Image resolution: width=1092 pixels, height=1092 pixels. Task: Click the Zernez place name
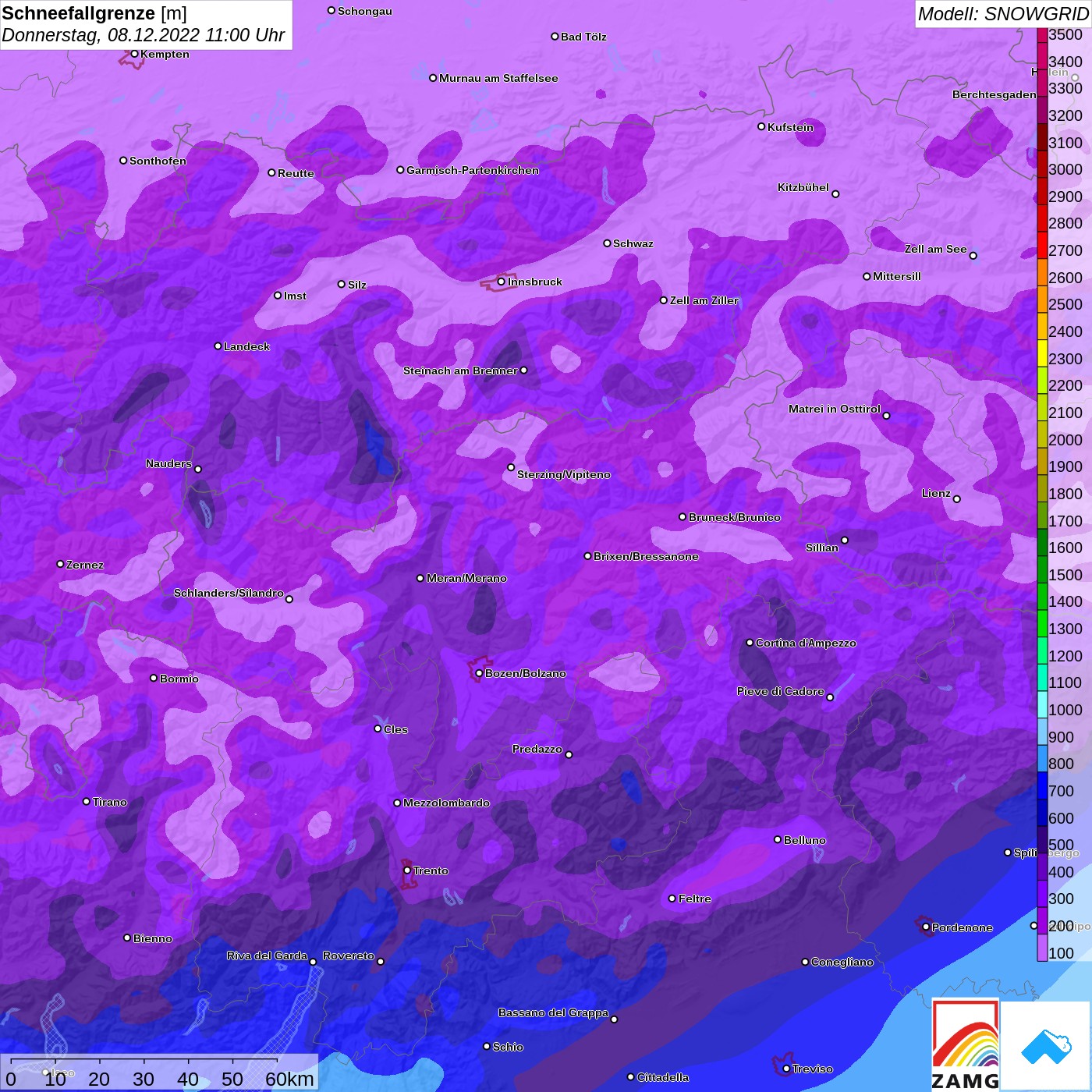[85, 565]
